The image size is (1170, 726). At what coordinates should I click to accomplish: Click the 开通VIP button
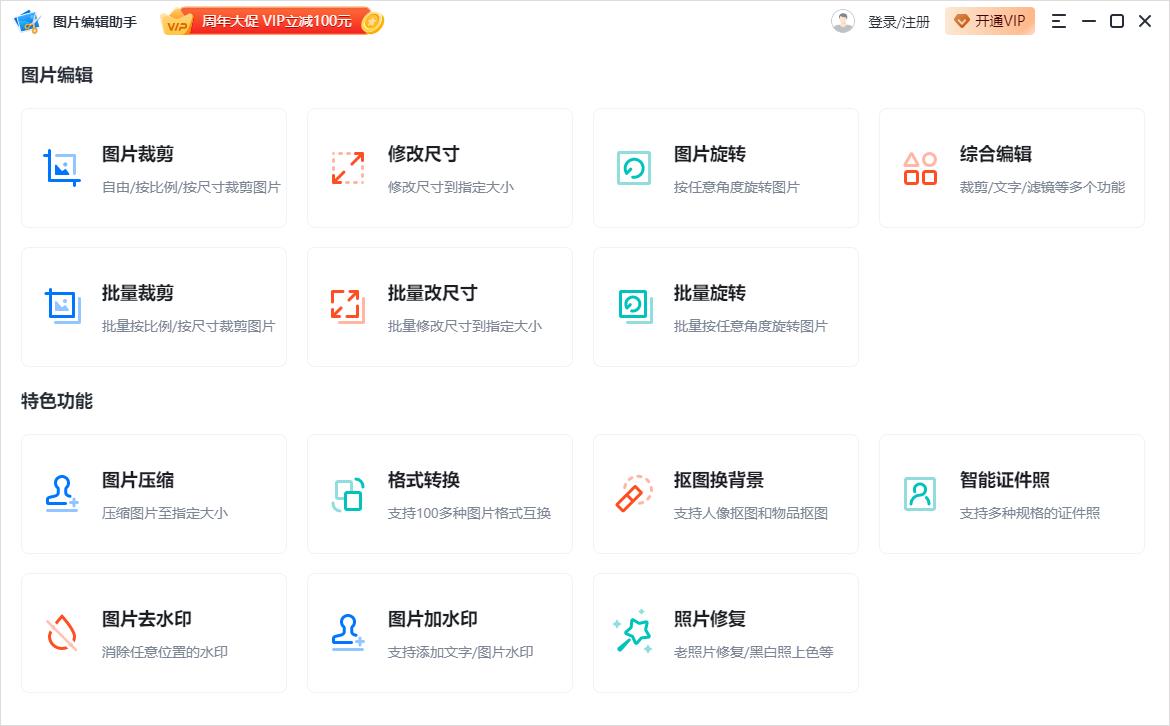tap(989, 21)
